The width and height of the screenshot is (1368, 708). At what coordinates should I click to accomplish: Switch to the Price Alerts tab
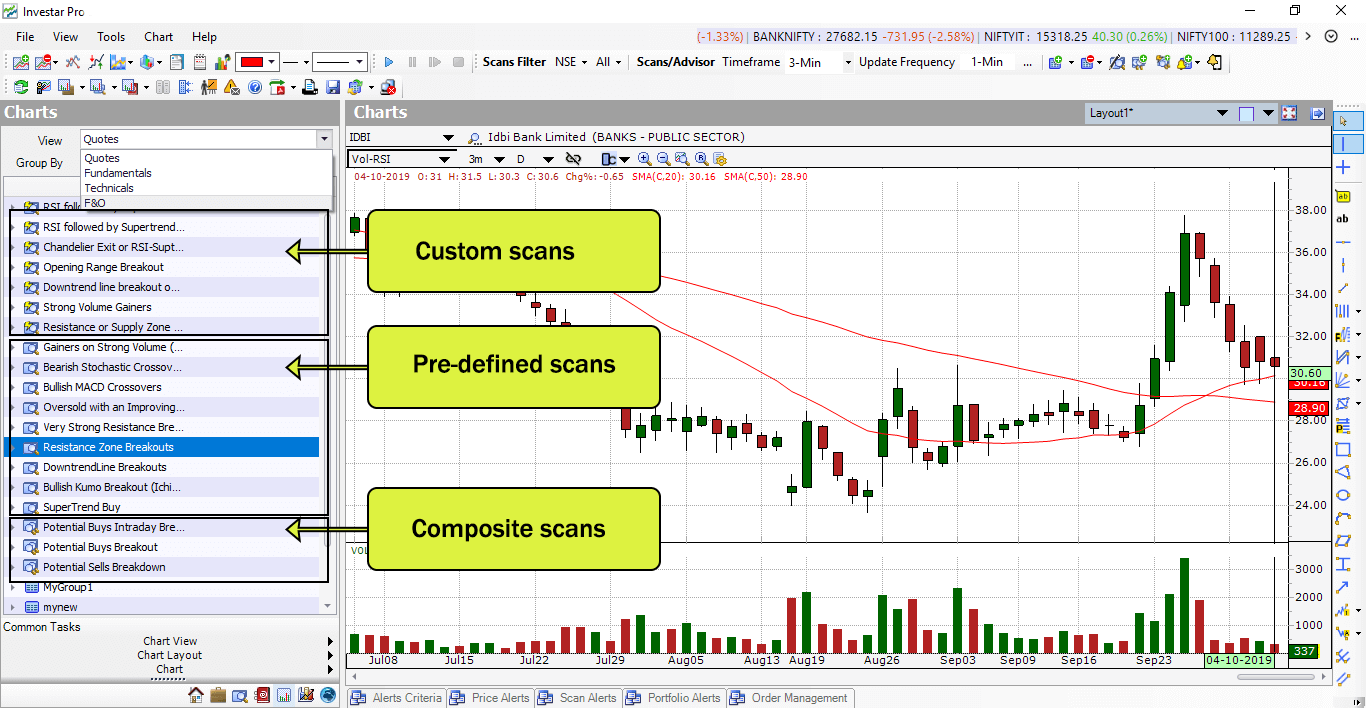[x=490, y=698]
